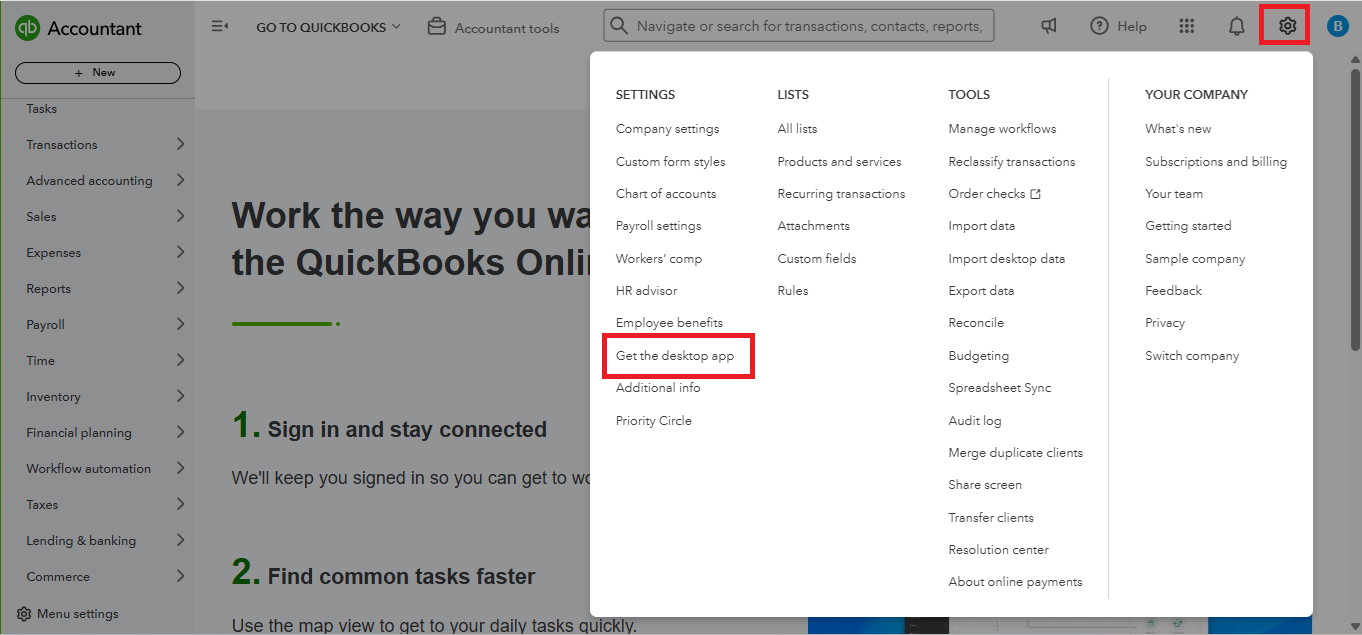Viewport: 1362px width, 635px height.
Task: Select Reclassify transactions
Action: (1012, 162)
